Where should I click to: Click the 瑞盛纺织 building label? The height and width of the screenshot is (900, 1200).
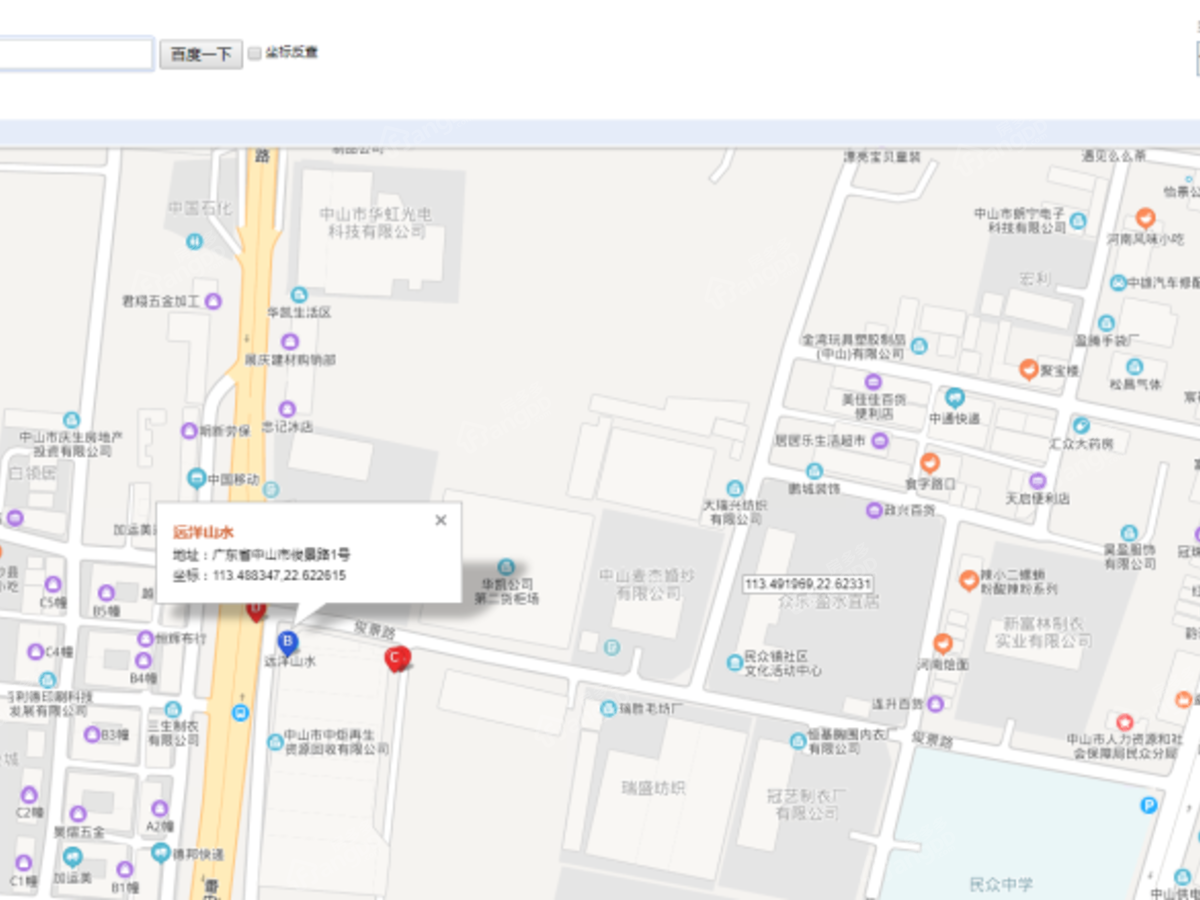point(652,788)
